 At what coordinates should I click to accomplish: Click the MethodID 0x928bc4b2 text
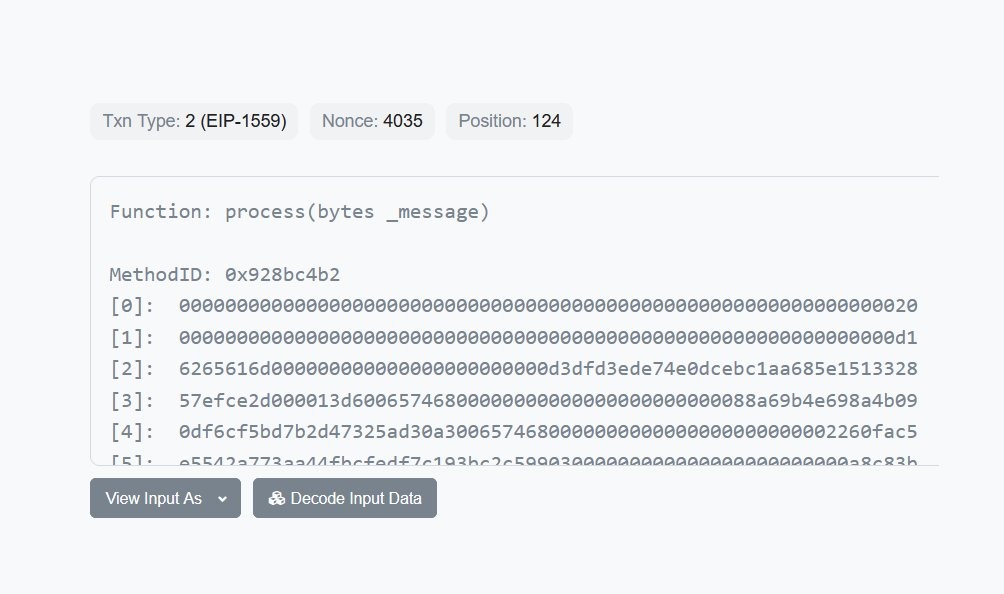click(x=231, y=275)
